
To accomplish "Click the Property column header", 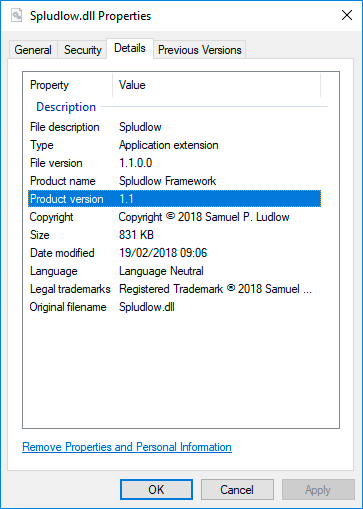I will [x=68, y=85].
